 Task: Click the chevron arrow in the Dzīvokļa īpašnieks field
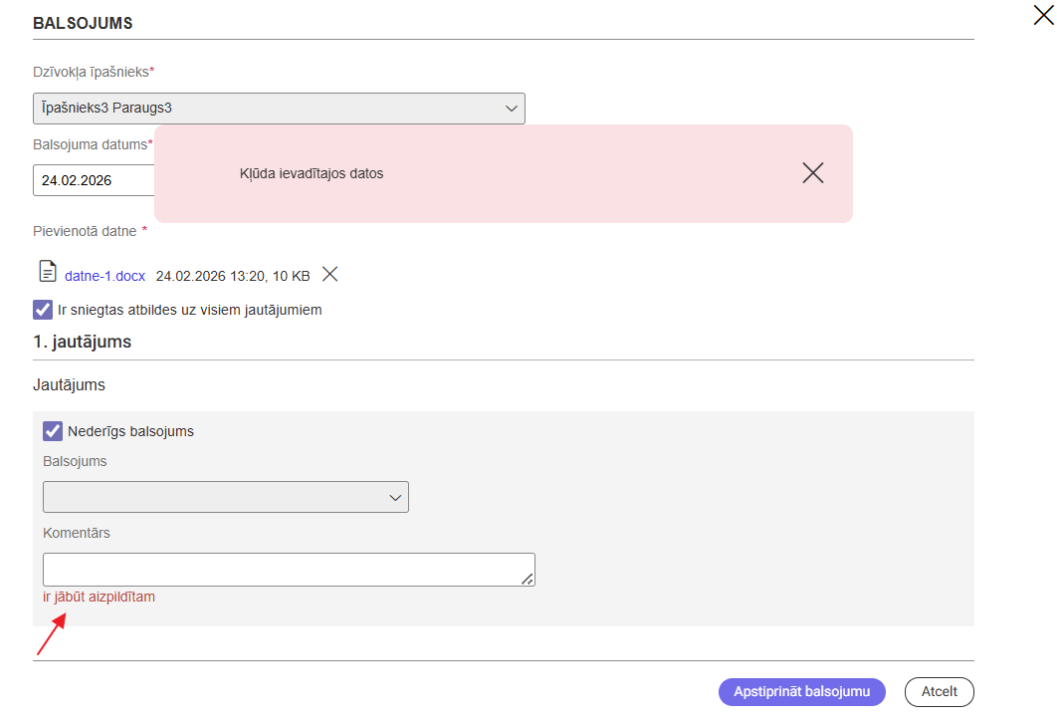pyautogui.click(x=511, y=108)
